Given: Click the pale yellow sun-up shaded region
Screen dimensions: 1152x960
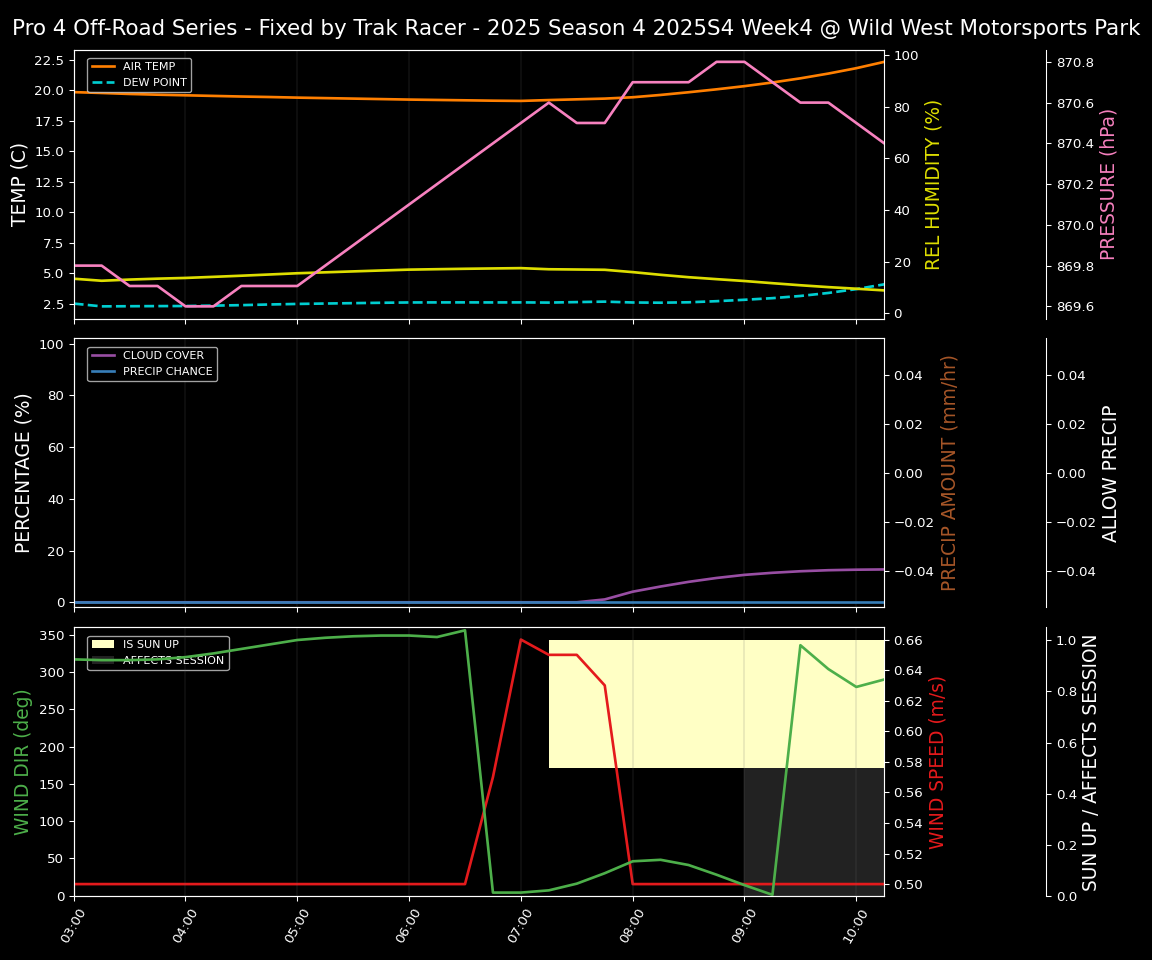Looking at the screenshot, I should click(x=715, y=704).
